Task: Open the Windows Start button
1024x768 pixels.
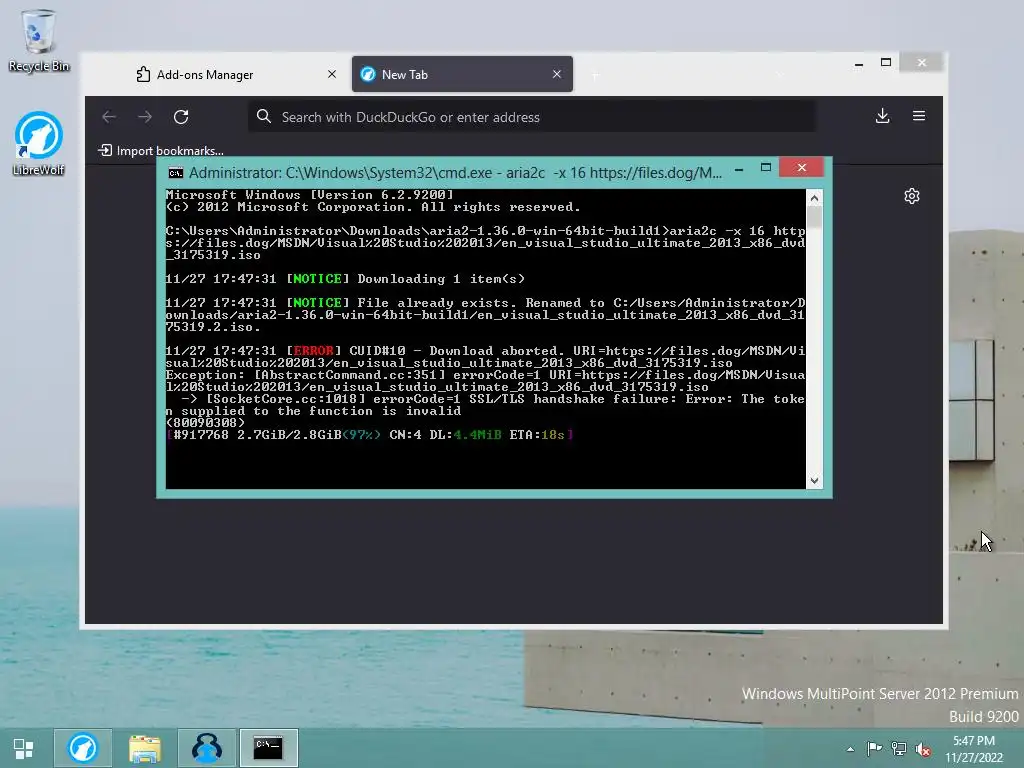Action: 24,748
